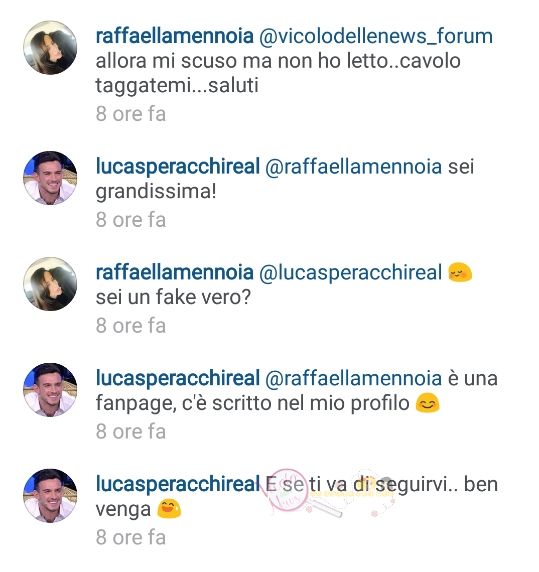Open the lucasperacchireal username in the last comment
Screen dimensions: 539x572
tap(178, 484)
